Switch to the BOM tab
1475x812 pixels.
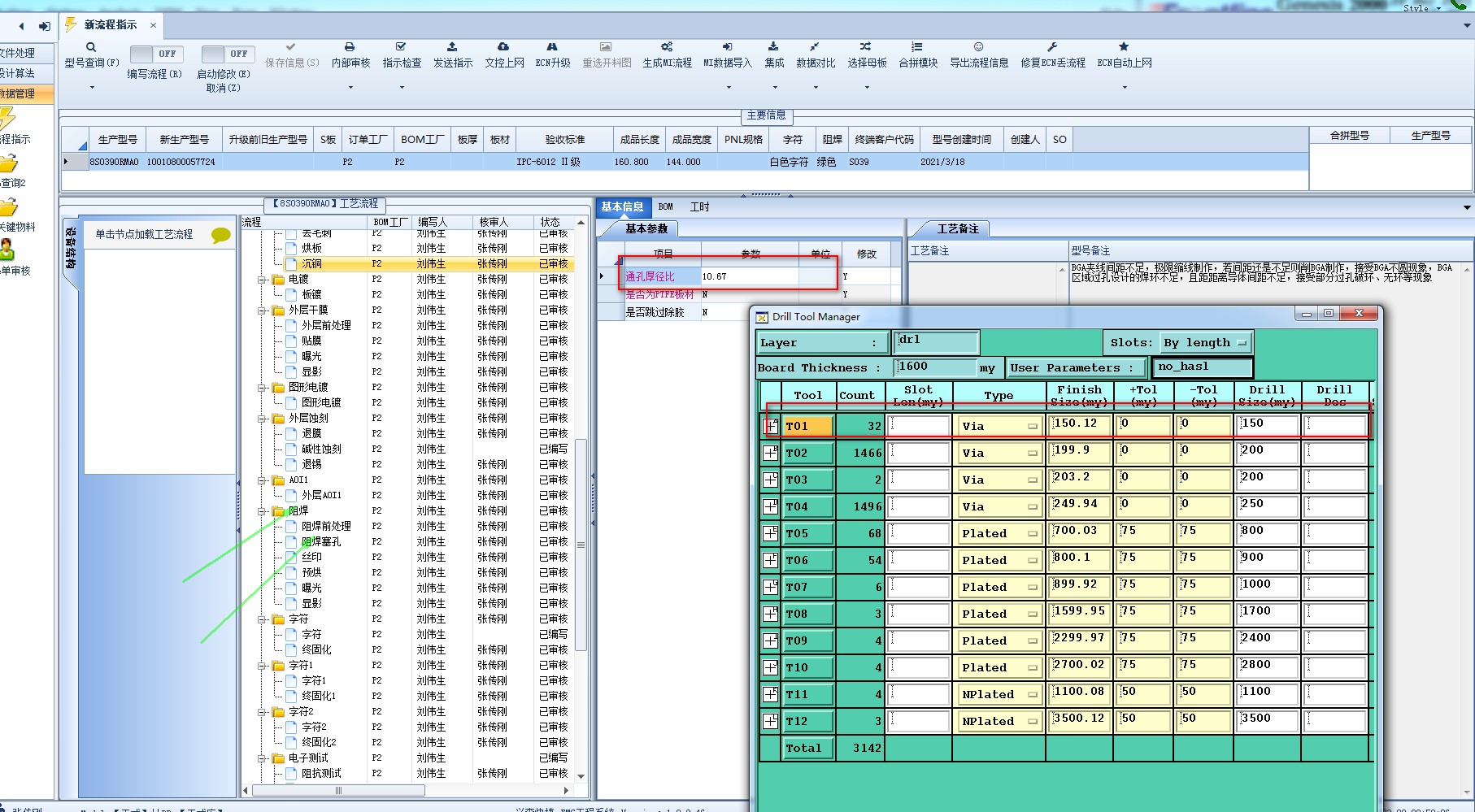[x=666, y=207]
